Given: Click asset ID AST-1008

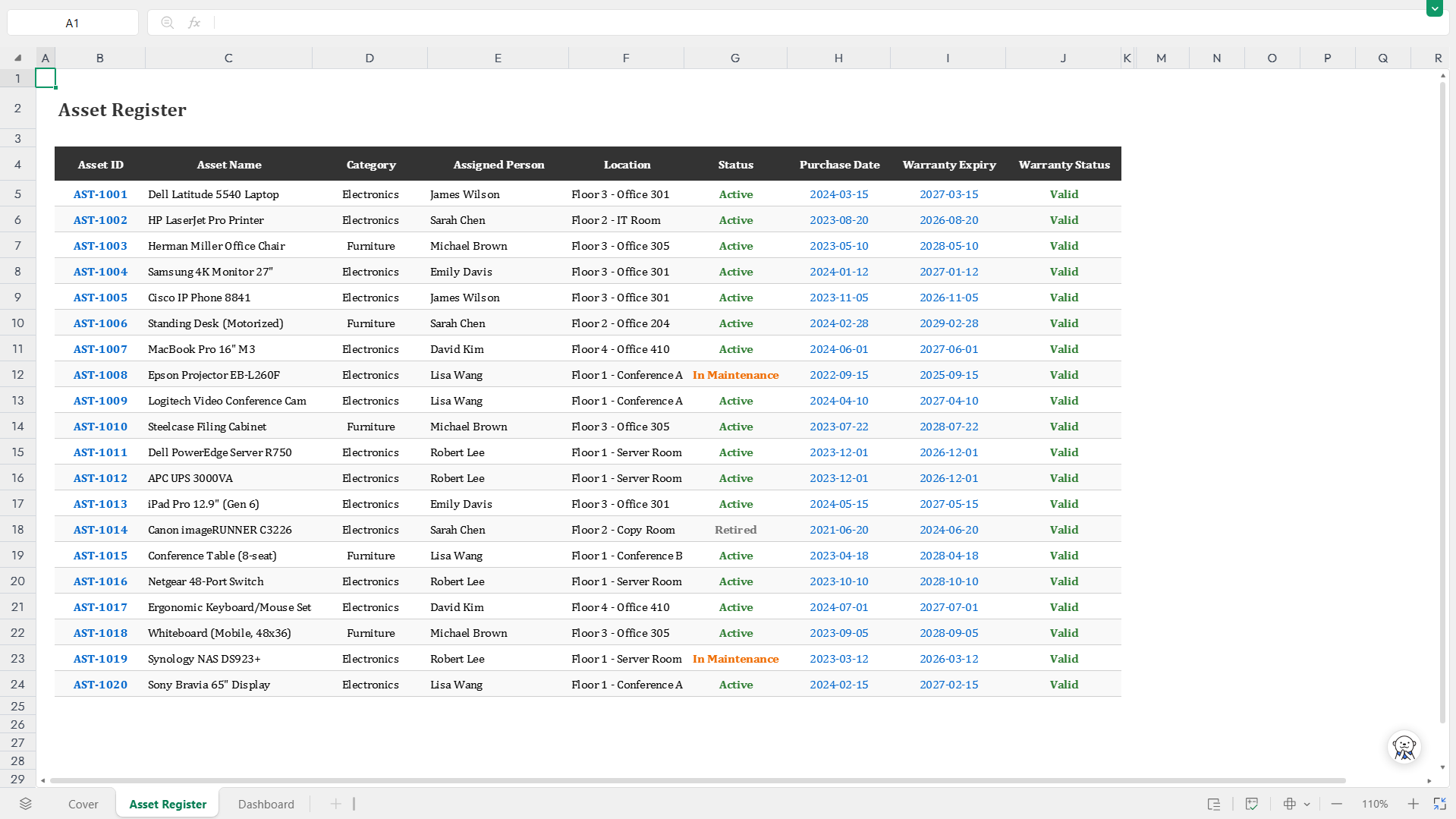Looking at the screenshot, I should click(x=100, y=375).
